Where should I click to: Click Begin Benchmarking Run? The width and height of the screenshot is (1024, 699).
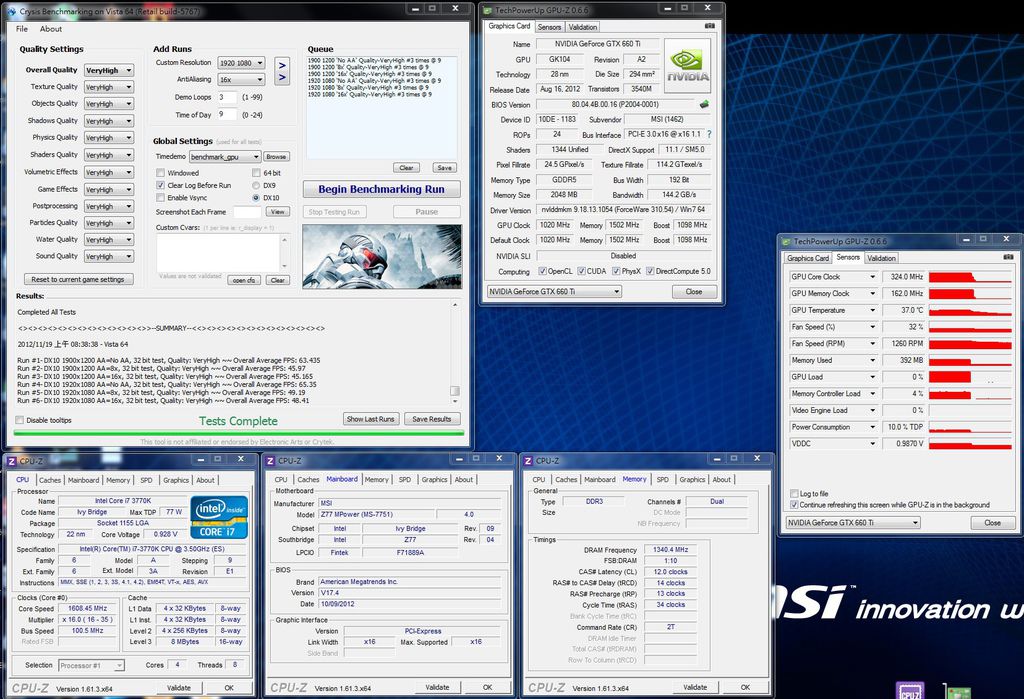coord(381,189)
